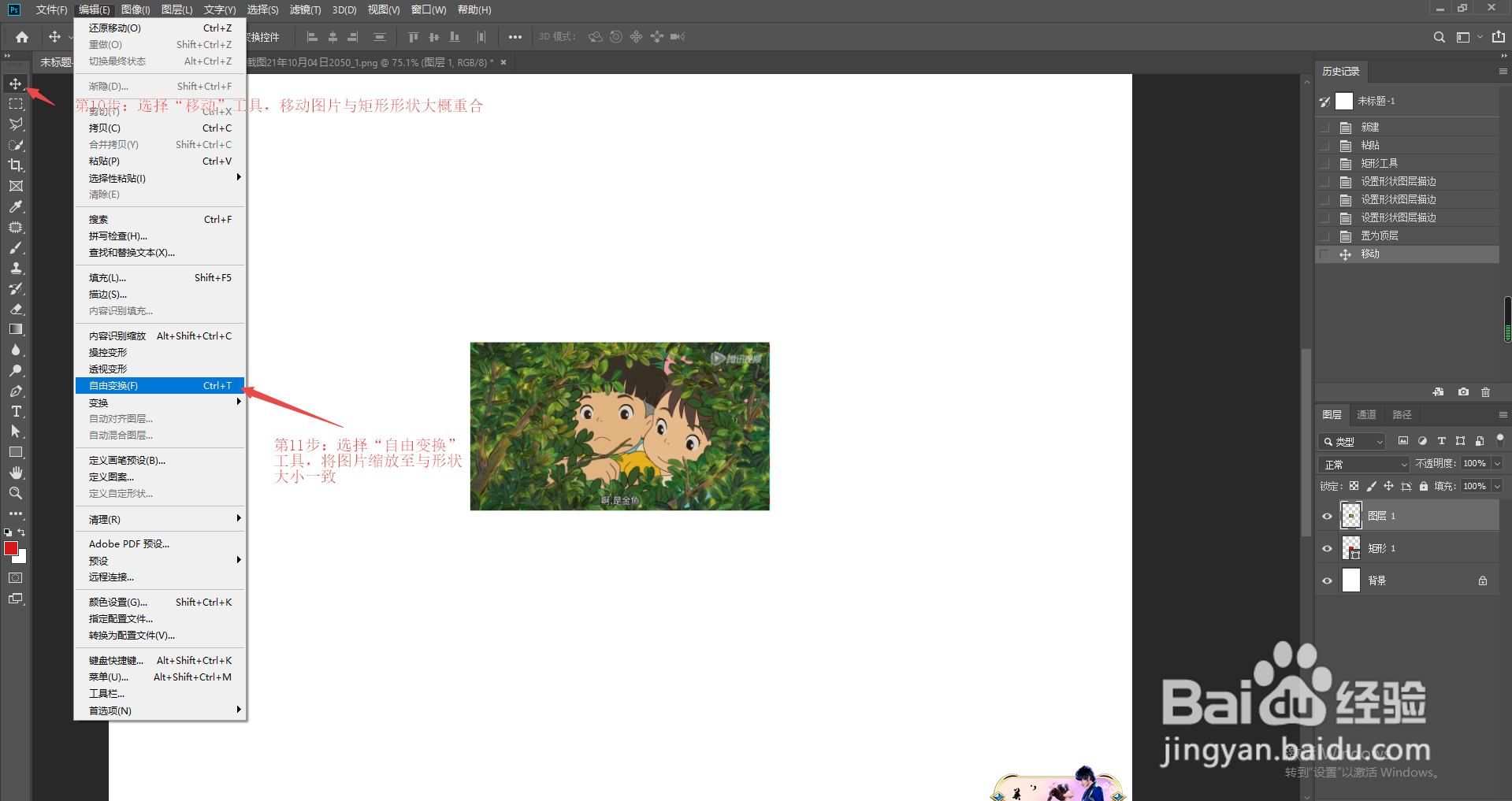Click the Home icon in options bar
The image size is (1512, 801).
(x=22, y=37)
